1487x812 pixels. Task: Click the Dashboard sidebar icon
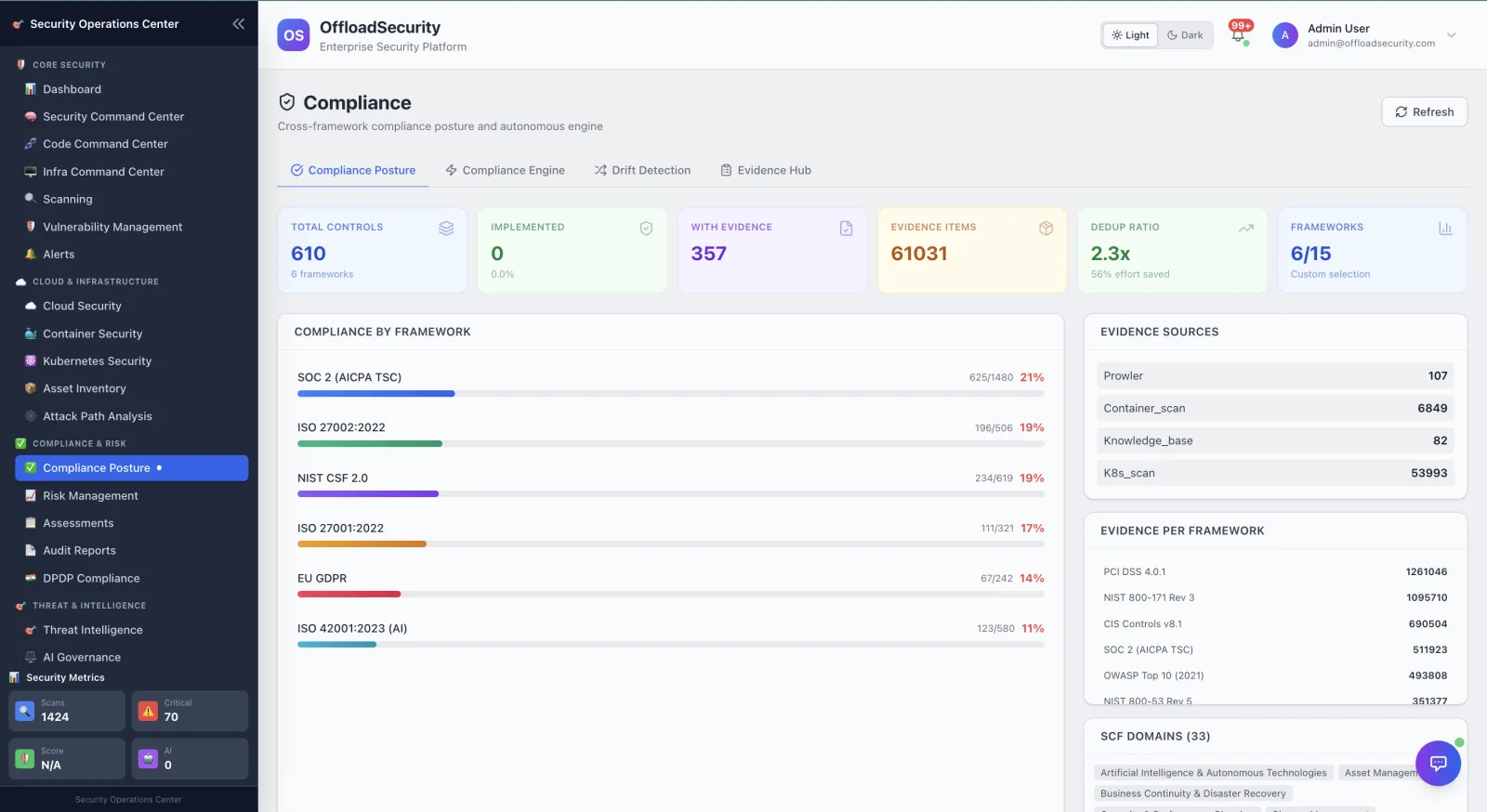pos(31,89)
